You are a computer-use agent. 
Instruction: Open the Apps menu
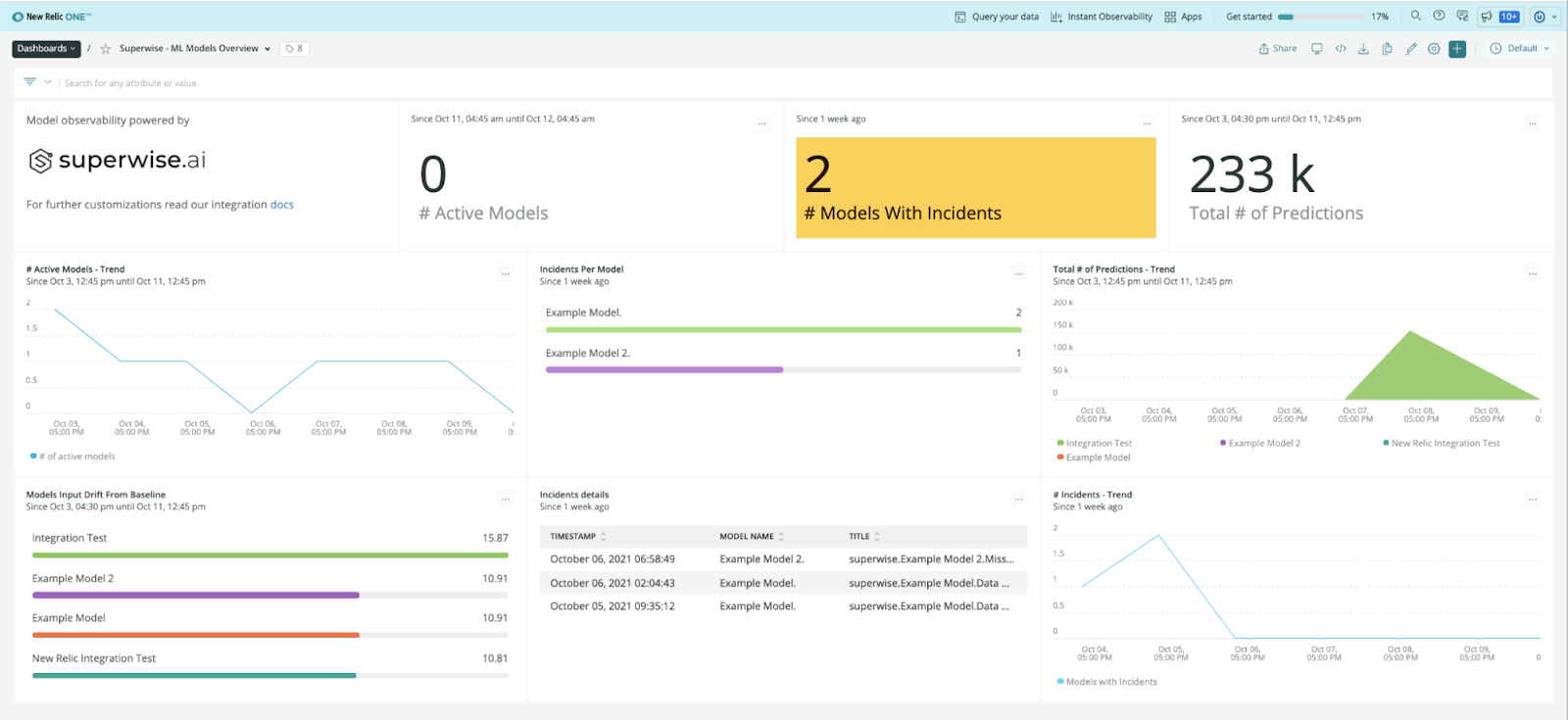(x=1183, y=17)
